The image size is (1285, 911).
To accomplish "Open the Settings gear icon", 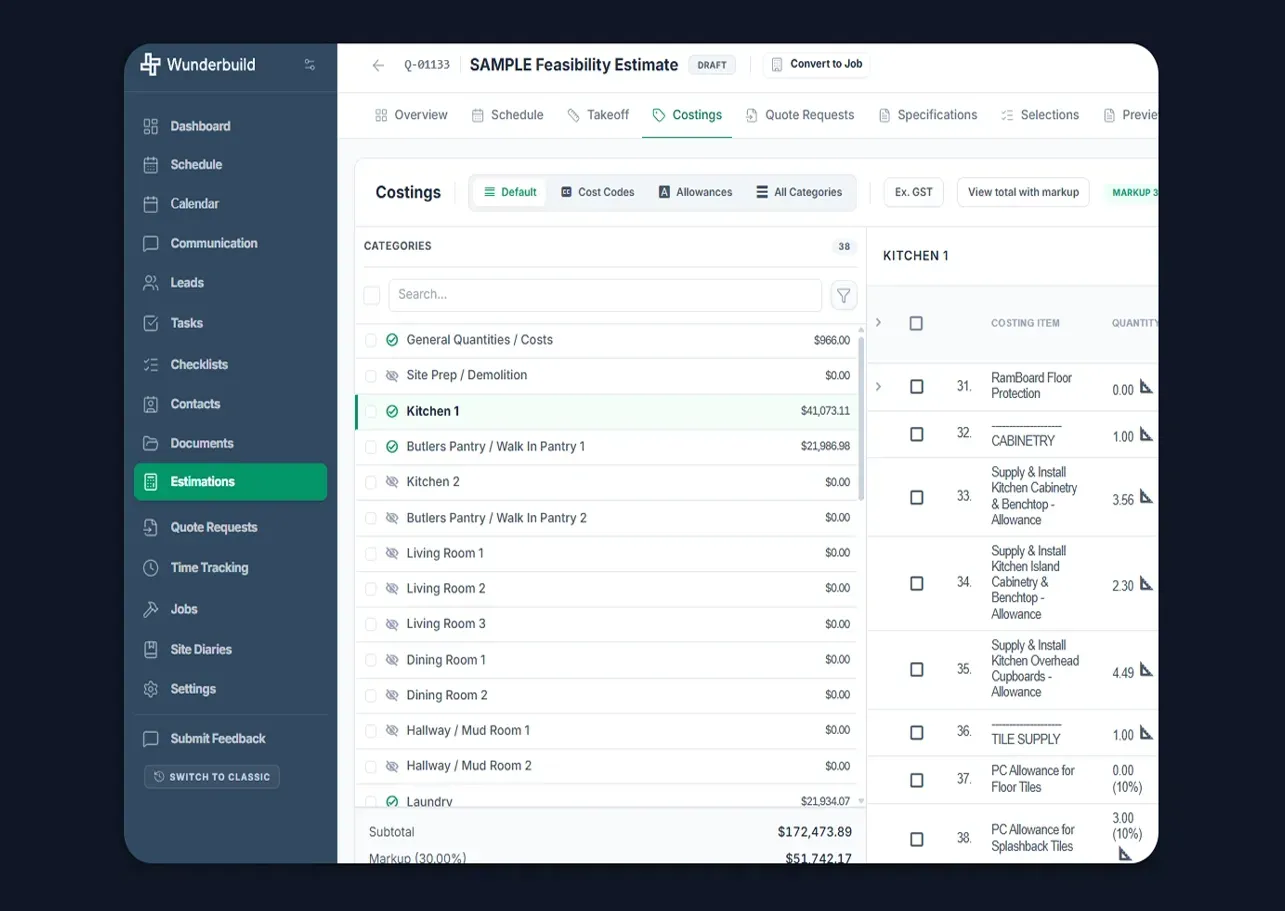I will coord(151,689).
